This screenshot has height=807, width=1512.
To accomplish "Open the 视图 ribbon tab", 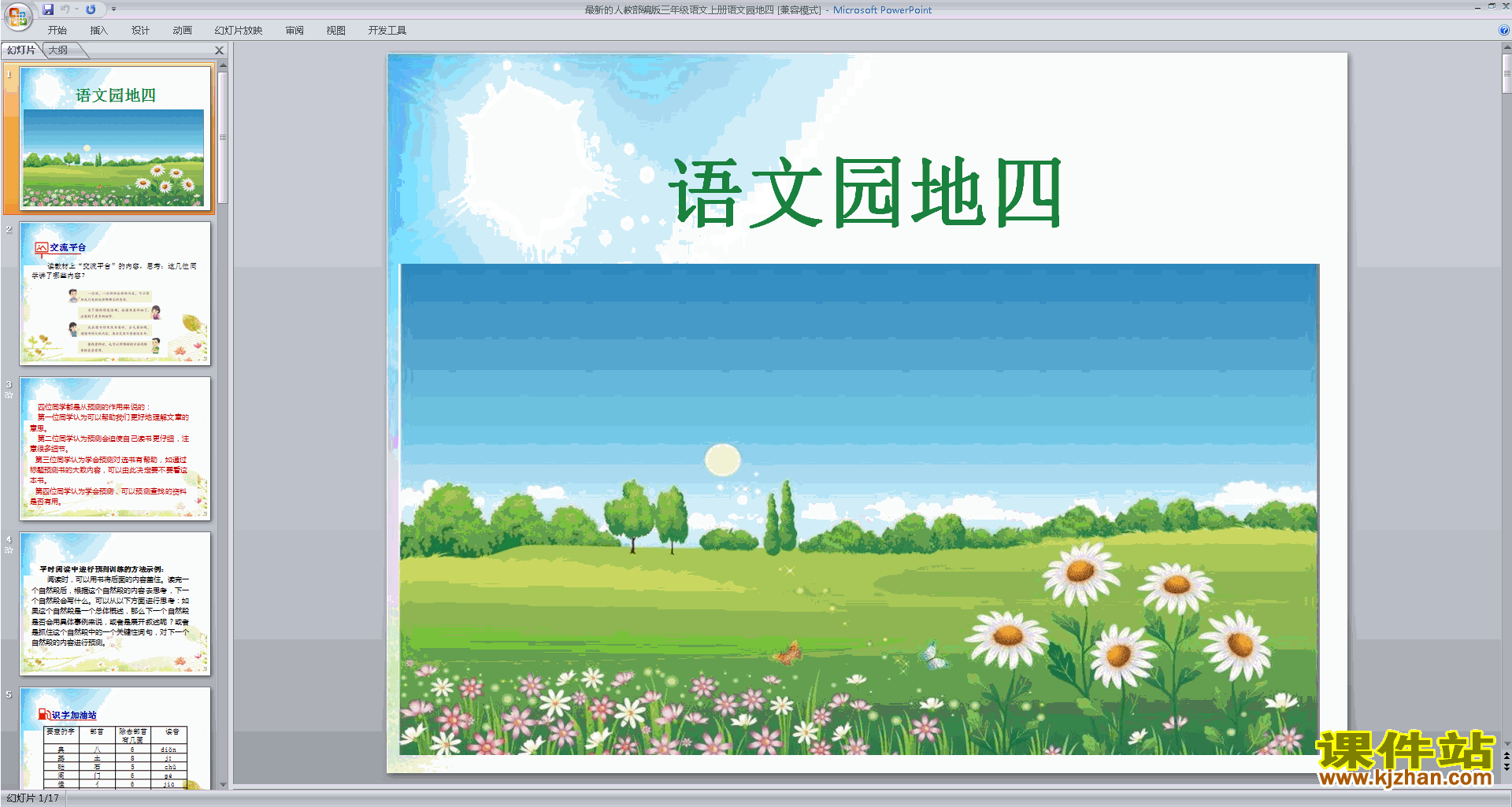I will (x=336, y=31).
